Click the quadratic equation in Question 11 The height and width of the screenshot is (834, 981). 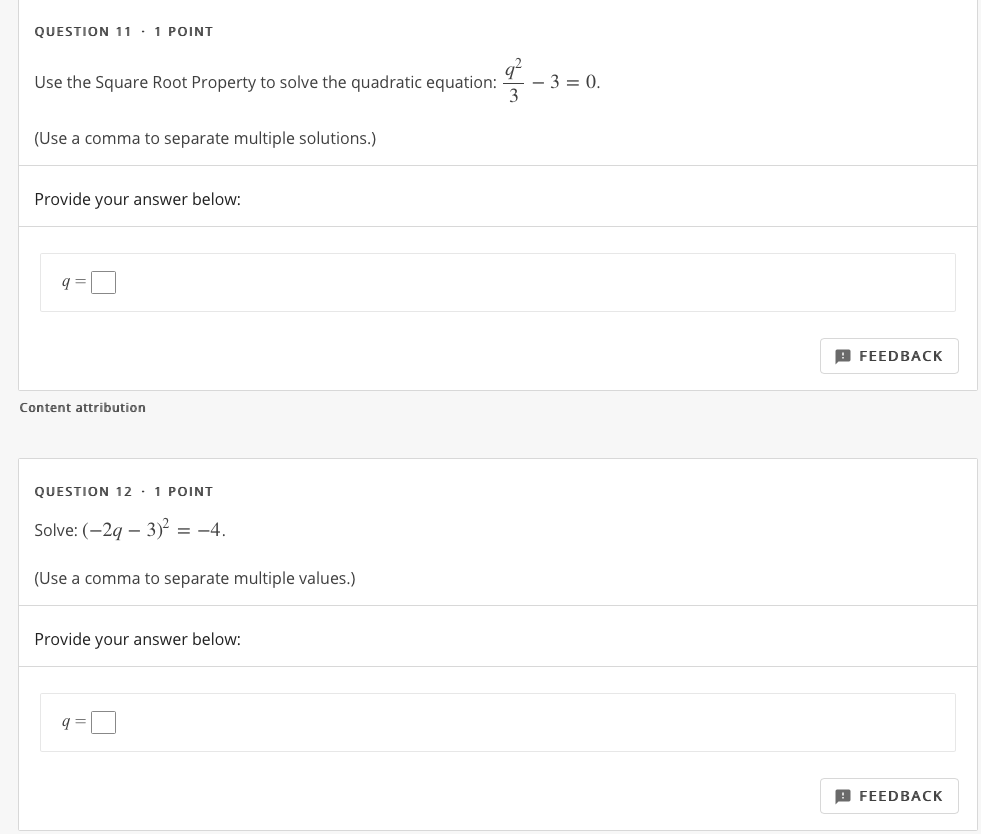[x=550, y=82]
